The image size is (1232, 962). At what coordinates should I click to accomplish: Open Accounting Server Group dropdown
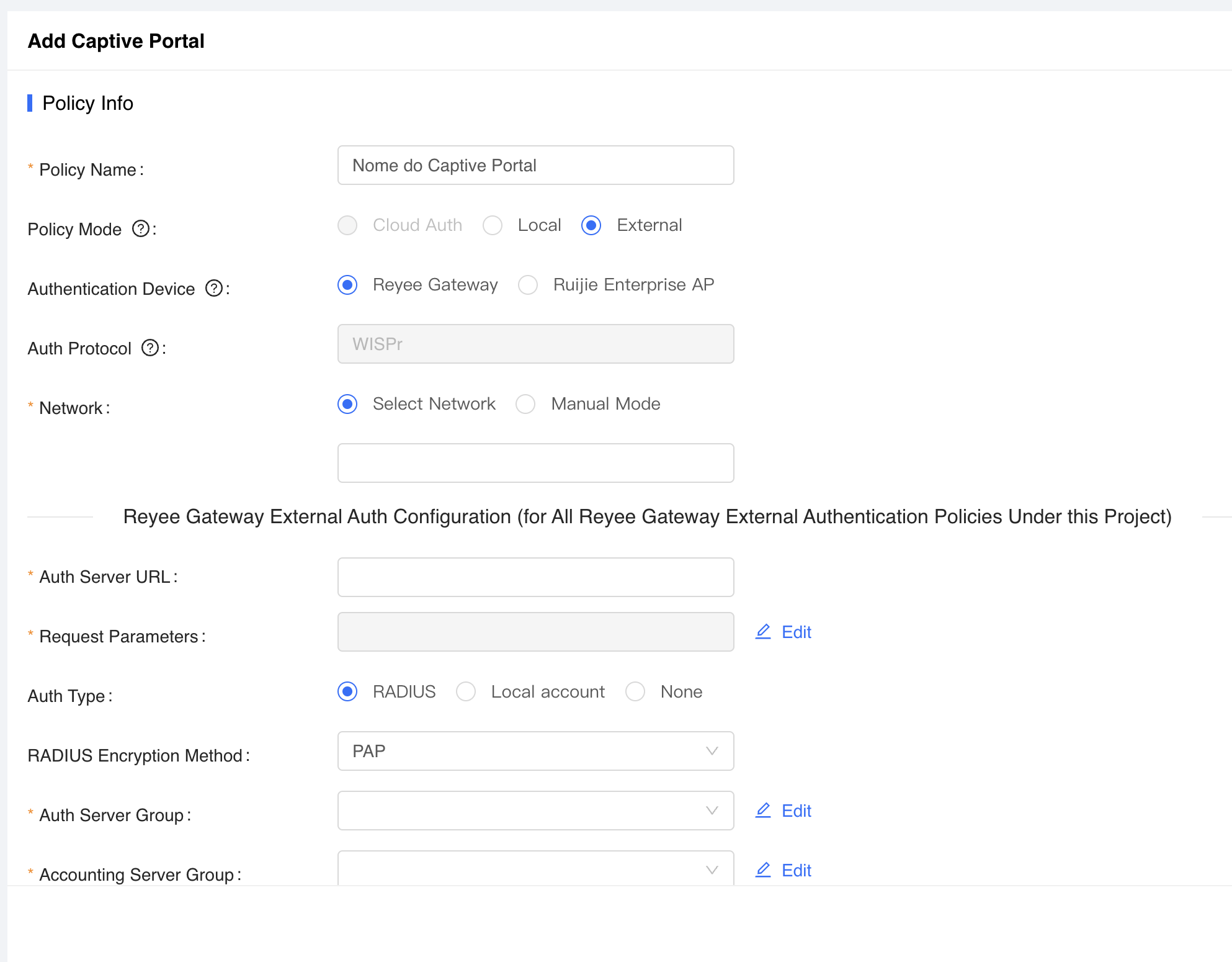[x=535, y=869]
